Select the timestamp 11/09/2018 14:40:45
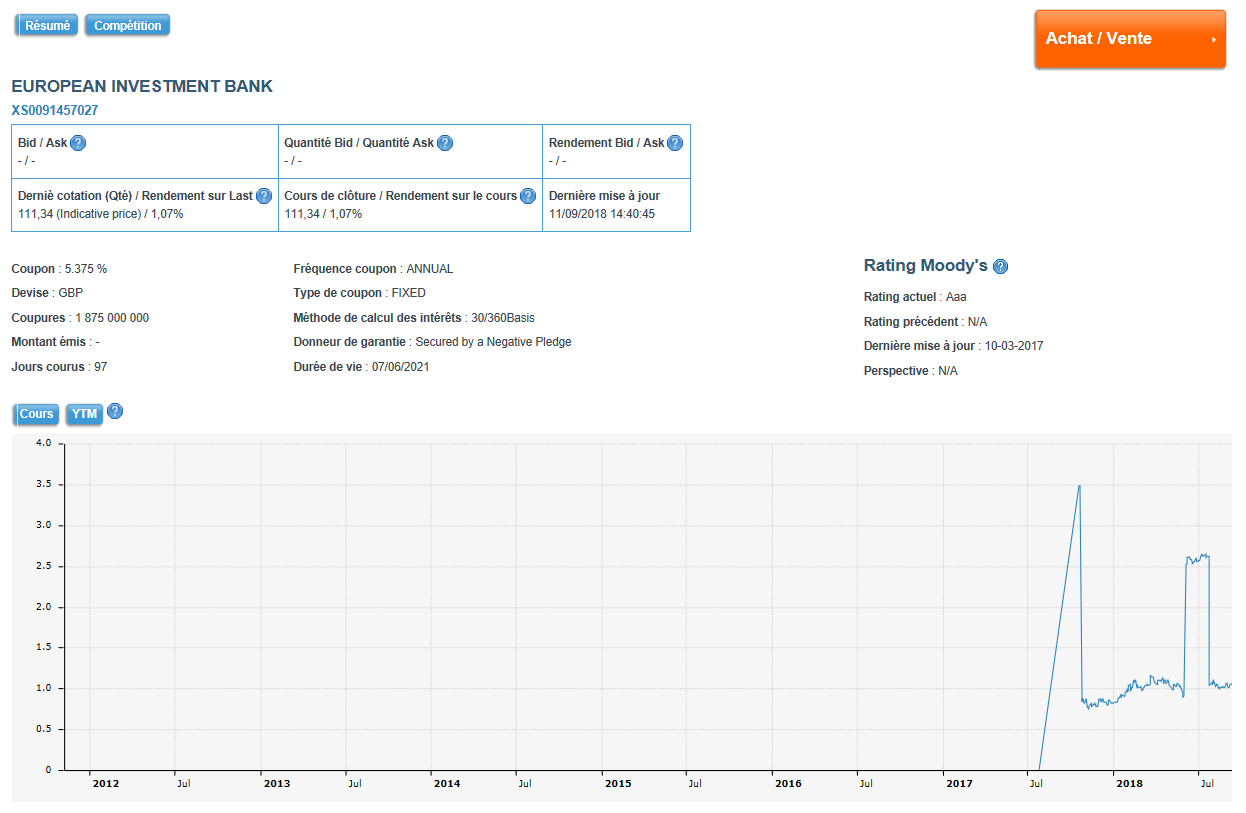Screen dimensions: 1246x813 602,214
